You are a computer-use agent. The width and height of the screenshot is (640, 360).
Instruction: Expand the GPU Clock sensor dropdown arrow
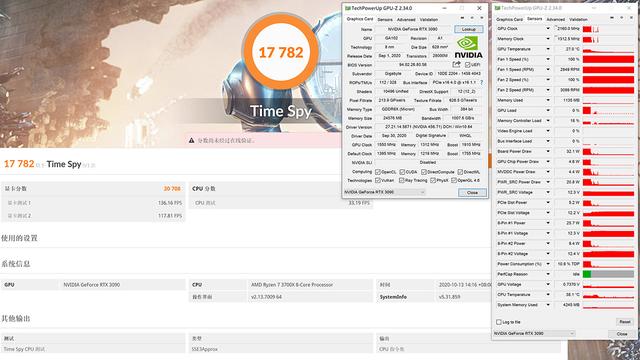[x=548, y=29]
